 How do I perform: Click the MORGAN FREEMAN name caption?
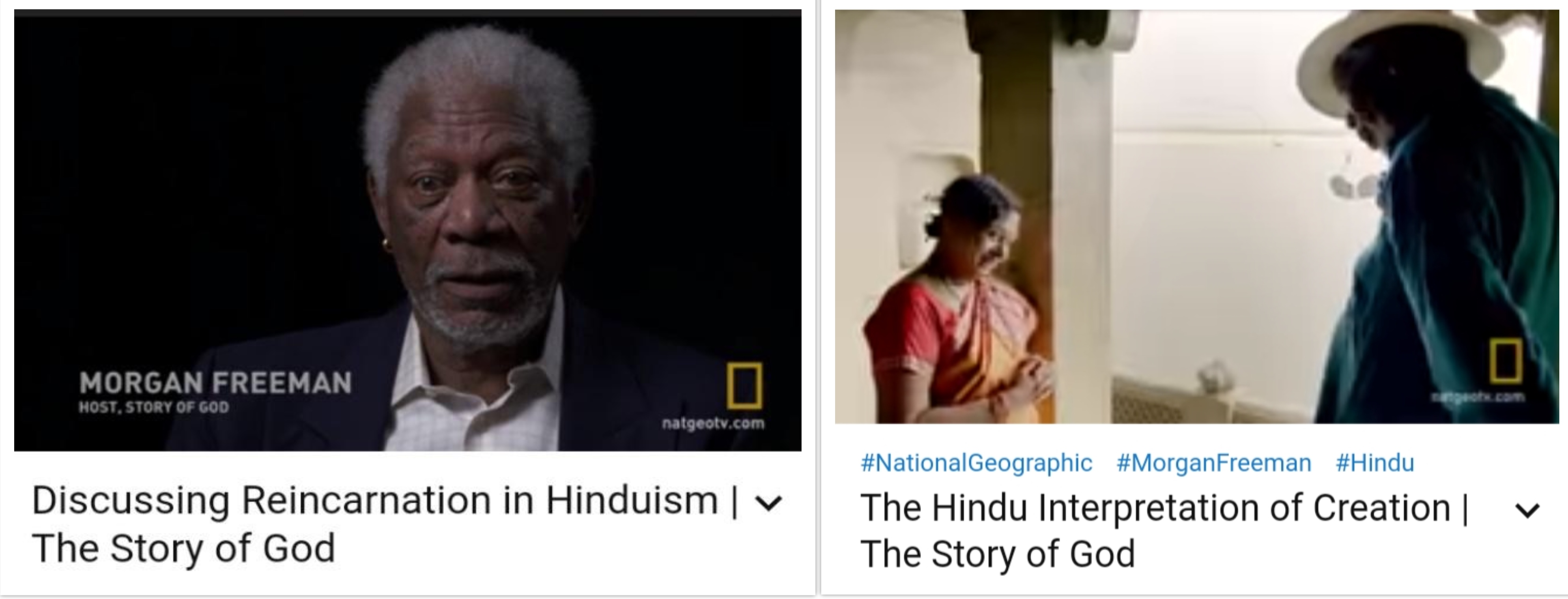[215, 383]
